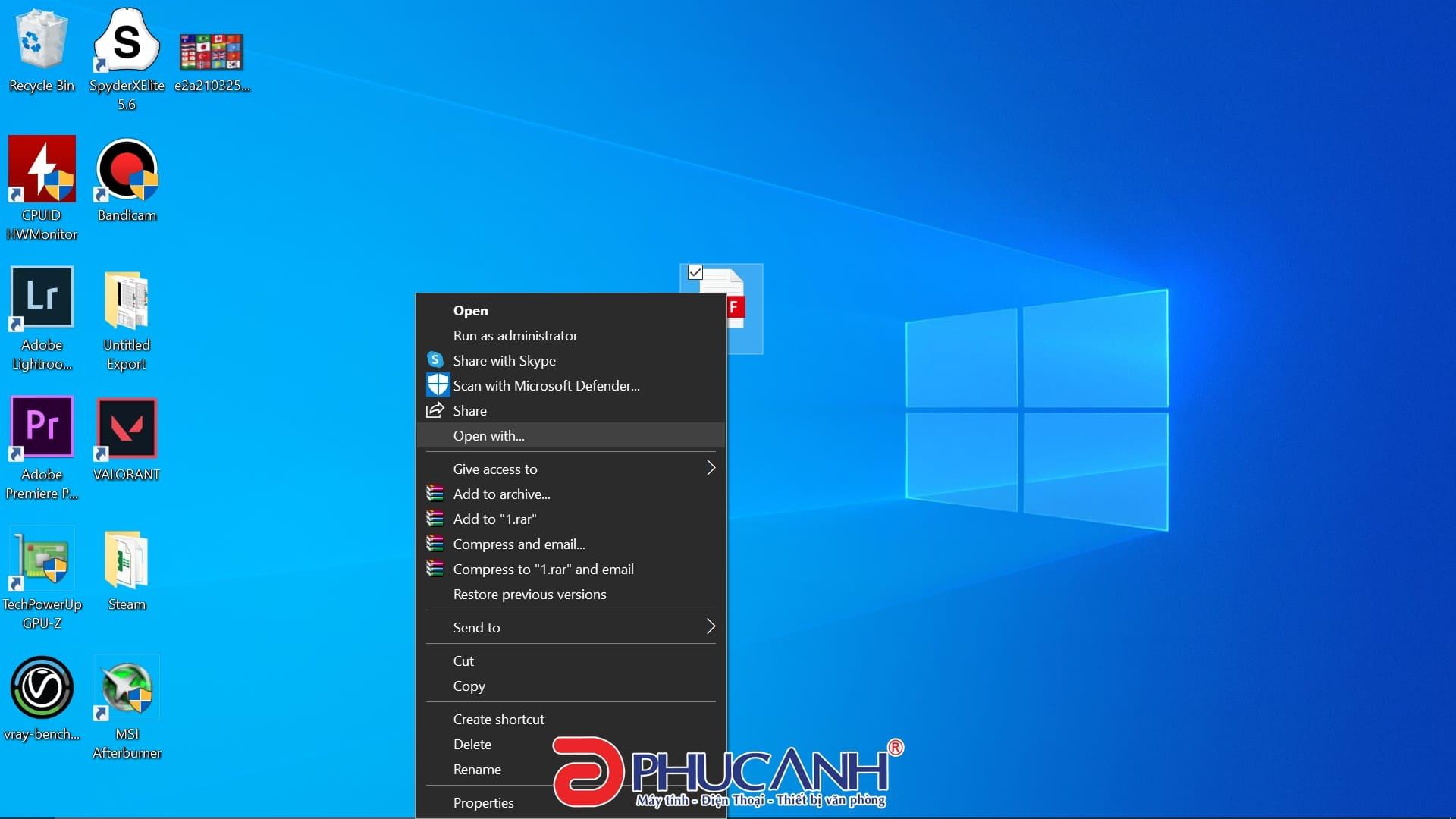Untick the selected file's checkbox
Viewport: 1456px width, 819px height.
point(695,272)
